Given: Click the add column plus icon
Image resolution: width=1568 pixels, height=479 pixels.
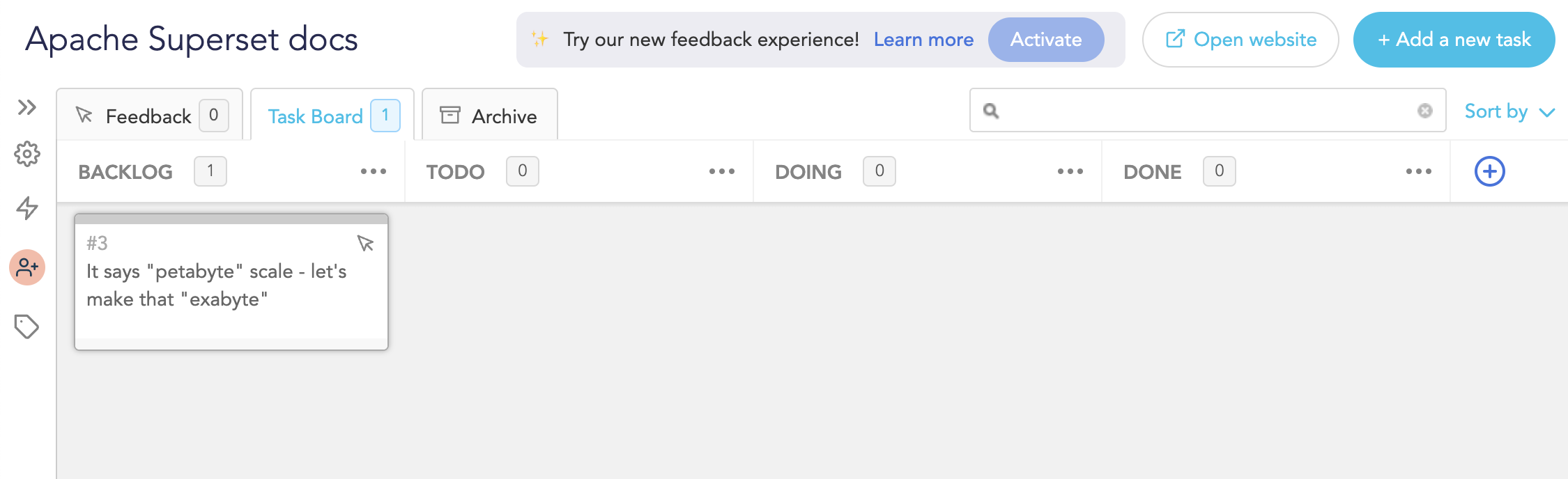Looking at the screenshot, I should 1489,171.
